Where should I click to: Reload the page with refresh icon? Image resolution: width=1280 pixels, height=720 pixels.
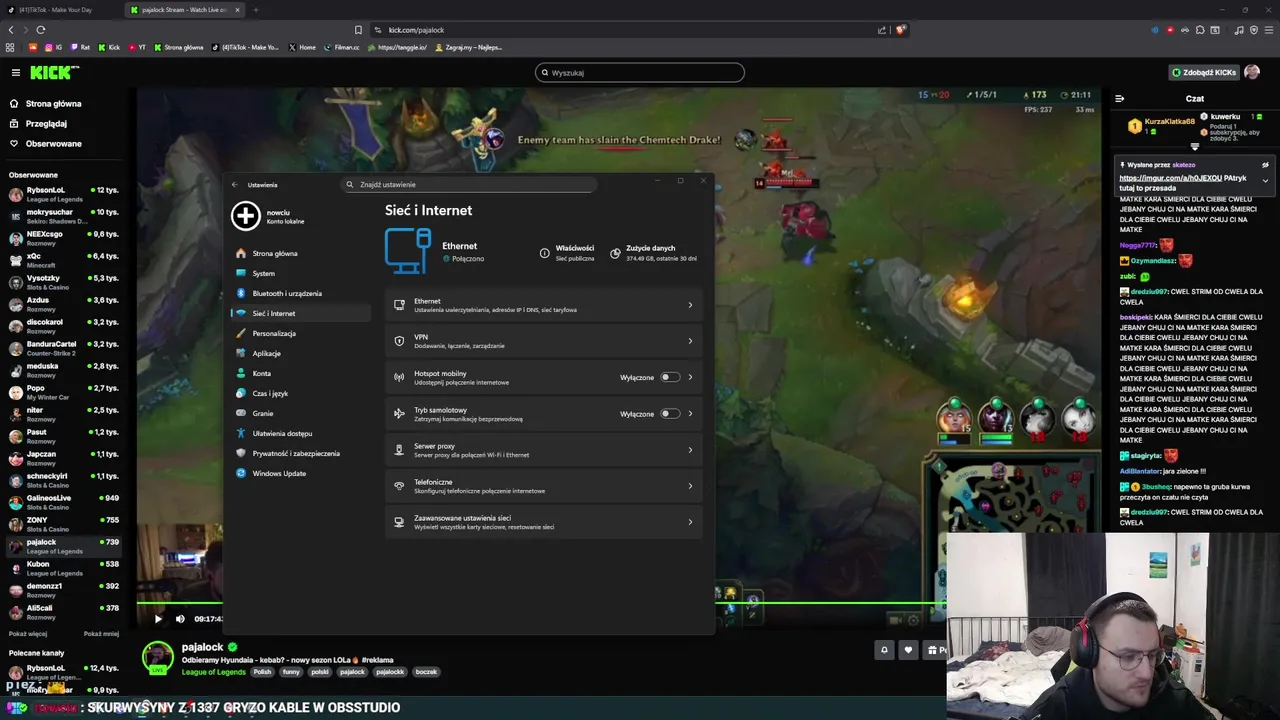(x=40, y=30)
